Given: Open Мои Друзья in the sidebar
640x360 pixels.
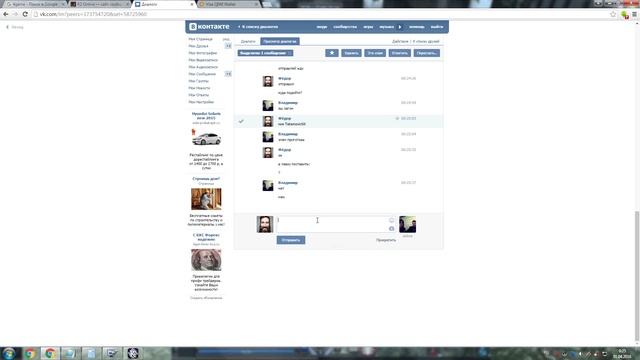Looking at the screenshot, I should pos(198,46).
